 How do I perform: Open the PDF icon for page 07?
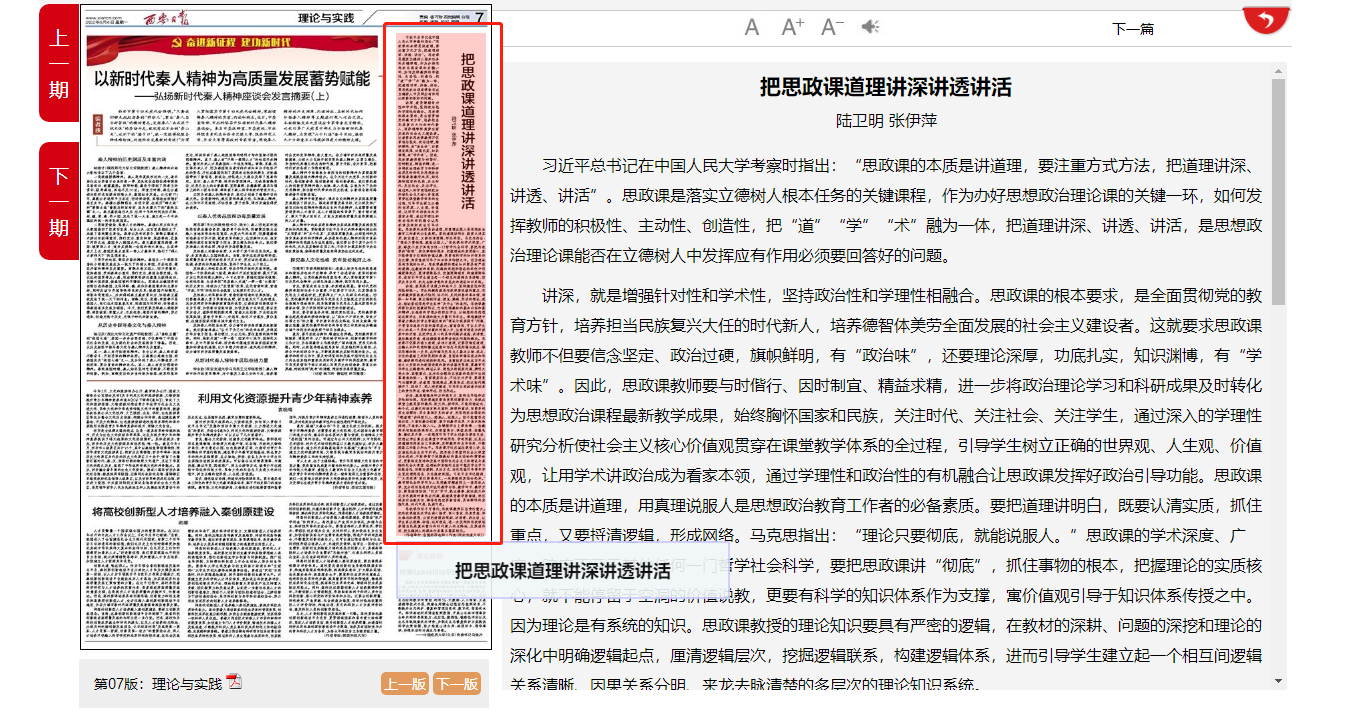click(x=234, y=683)
